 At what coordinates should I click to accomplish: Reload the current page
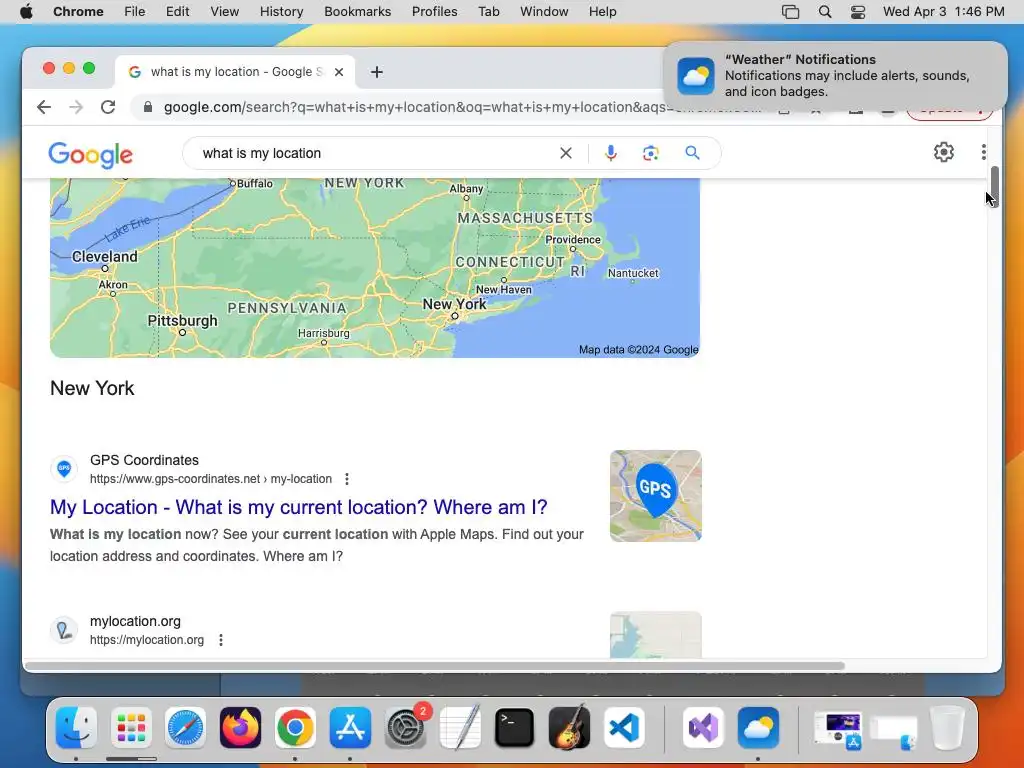click(108, 107)
